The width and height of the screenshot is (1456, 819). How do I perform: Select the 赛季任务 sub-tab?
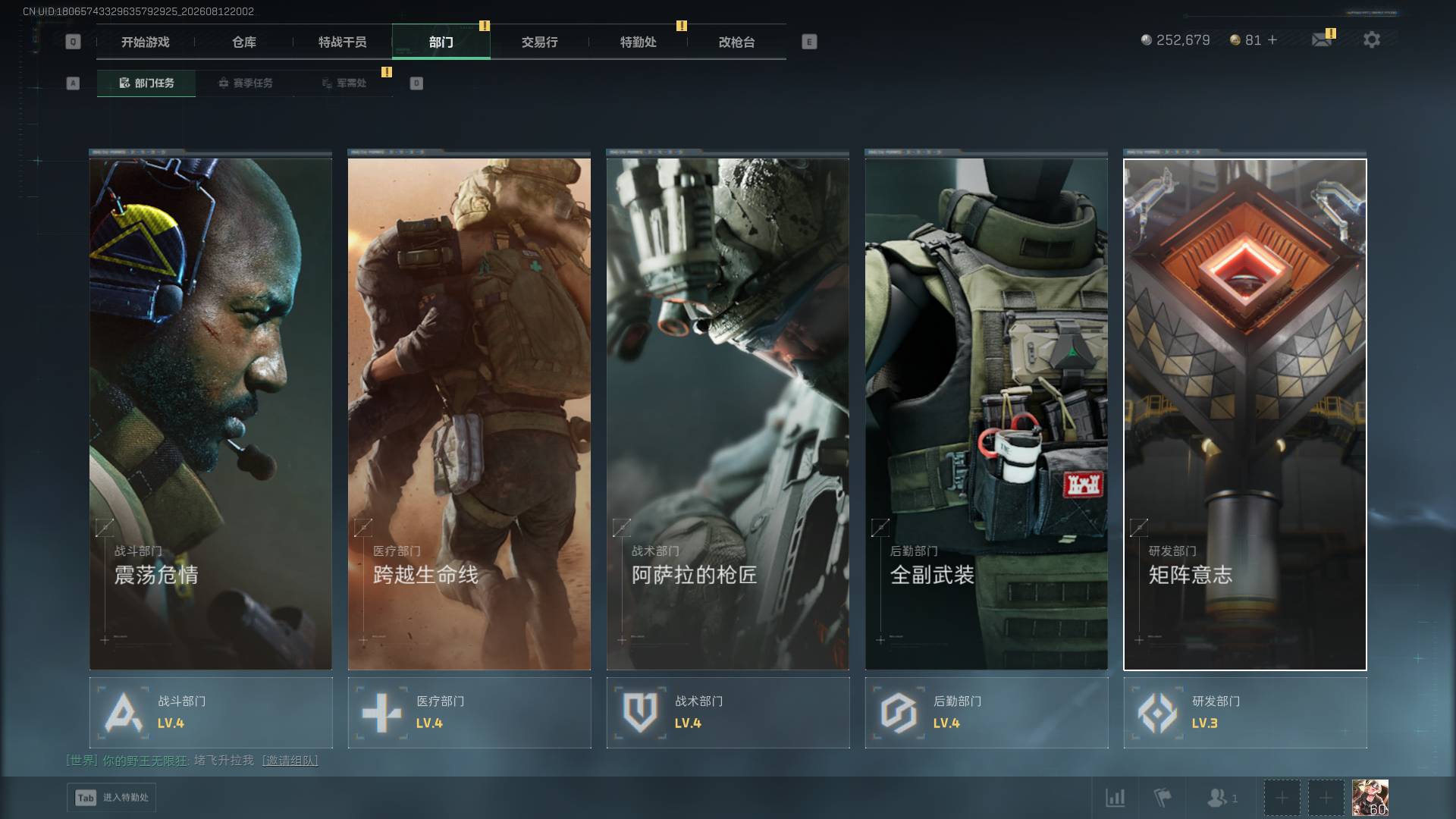(x=245, y=83)
